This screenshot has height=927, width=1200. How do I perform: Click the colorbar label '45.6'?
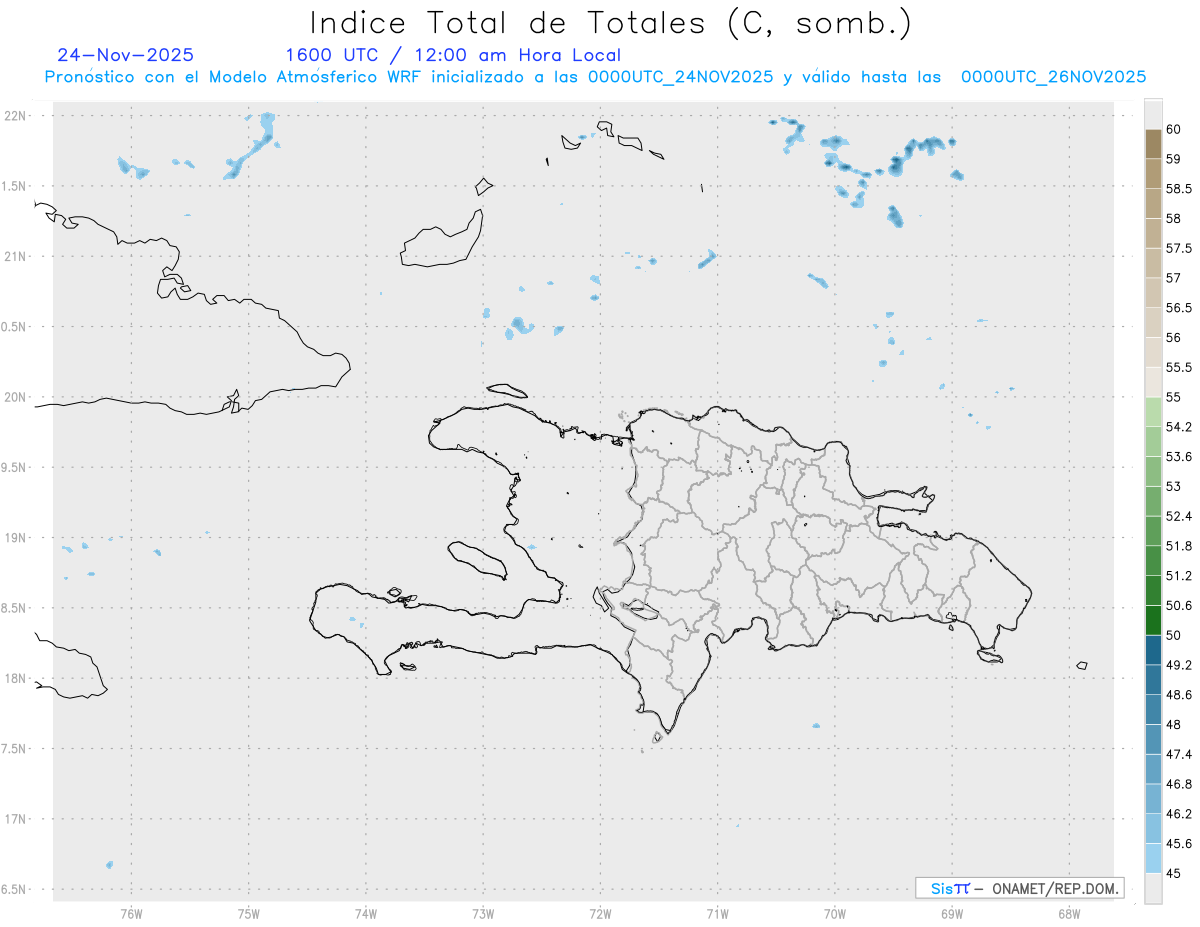point(1179,844)
